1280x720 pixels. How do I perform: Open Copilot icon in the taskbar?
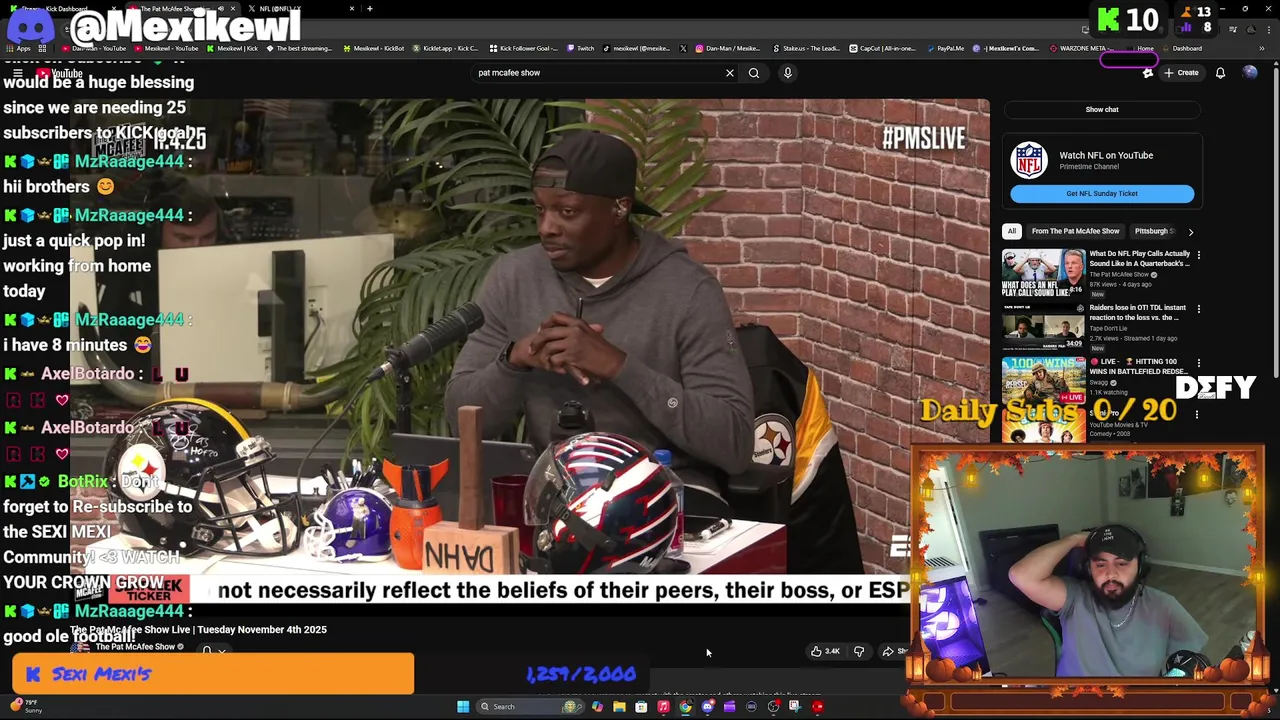597,707
